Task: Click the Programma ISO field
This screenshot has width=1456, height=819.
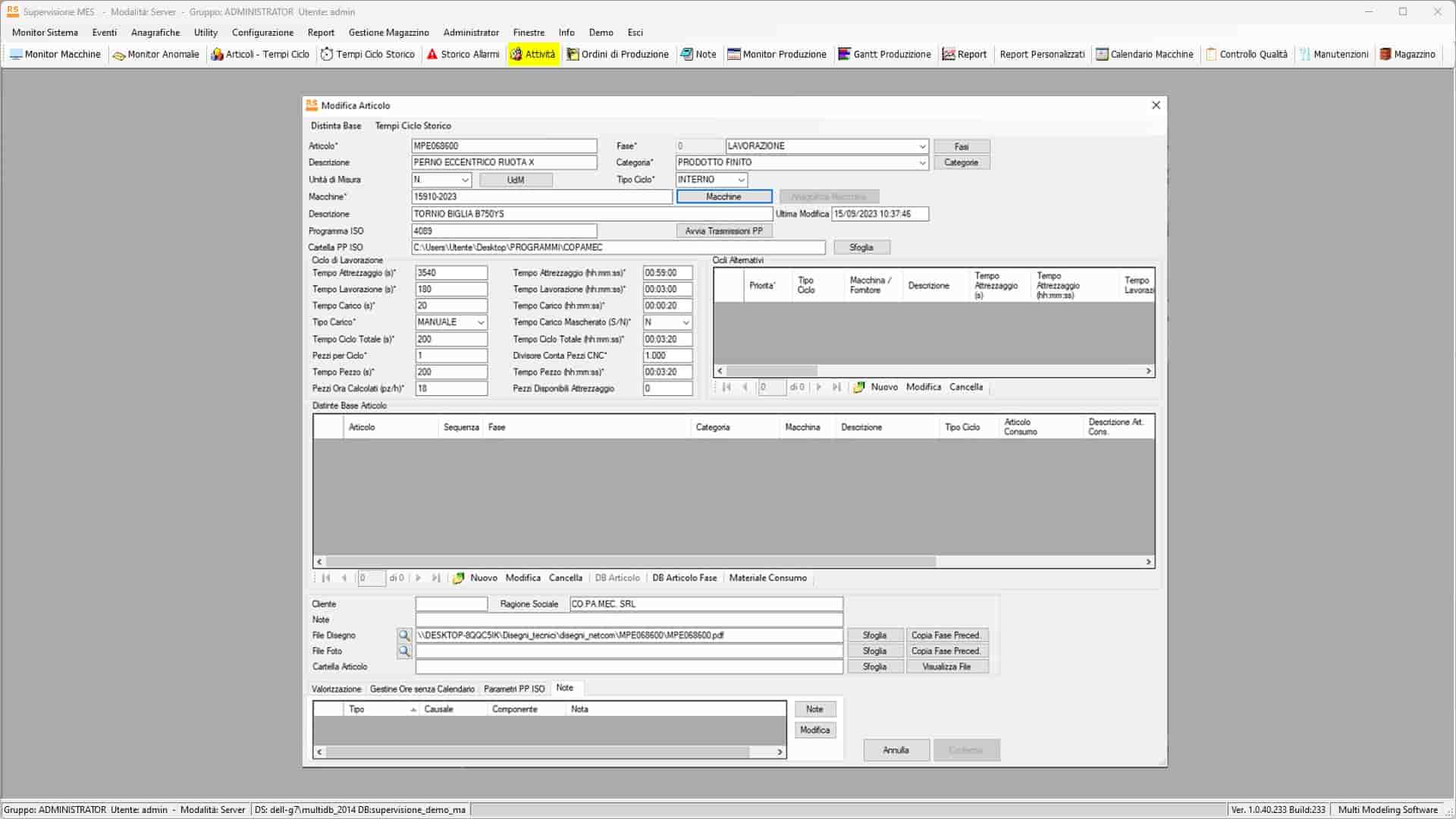Action: (504, 231)
